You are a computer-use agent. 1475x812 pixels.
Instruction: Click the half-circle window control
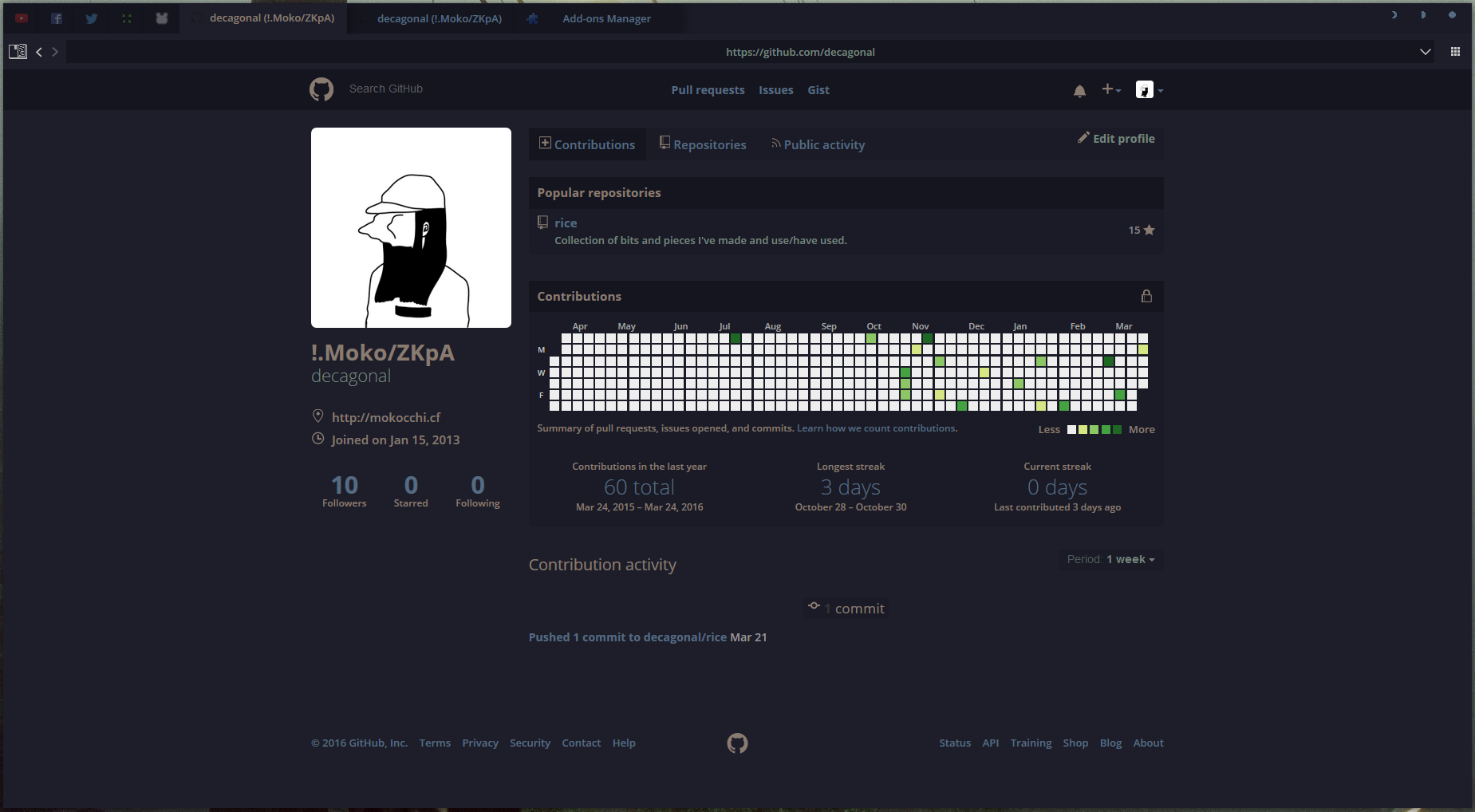(x=1423, y=14)
